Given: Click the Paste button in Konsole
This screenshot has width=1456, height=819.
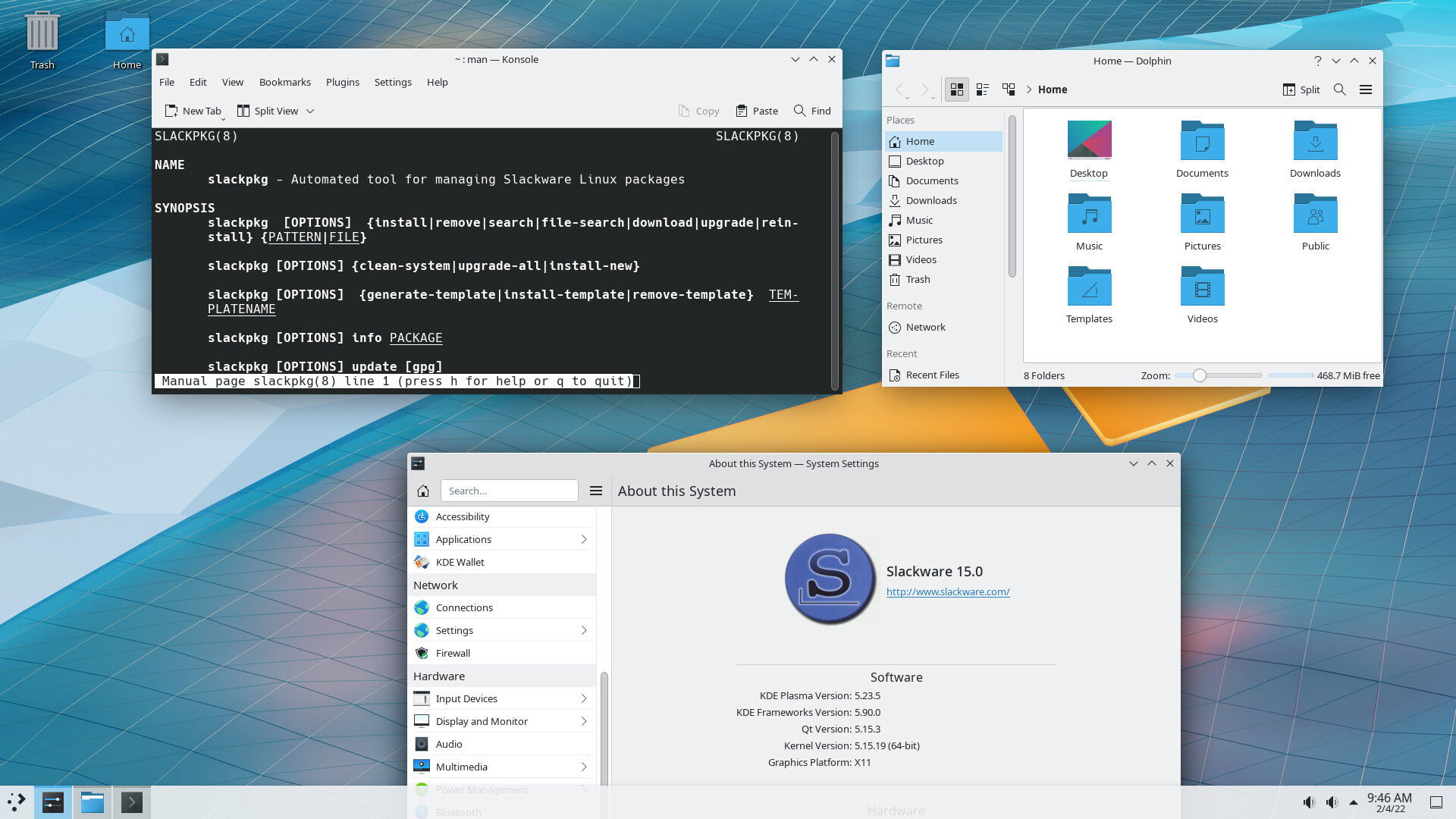Looking at the screenshot, I should coord(757,111).
